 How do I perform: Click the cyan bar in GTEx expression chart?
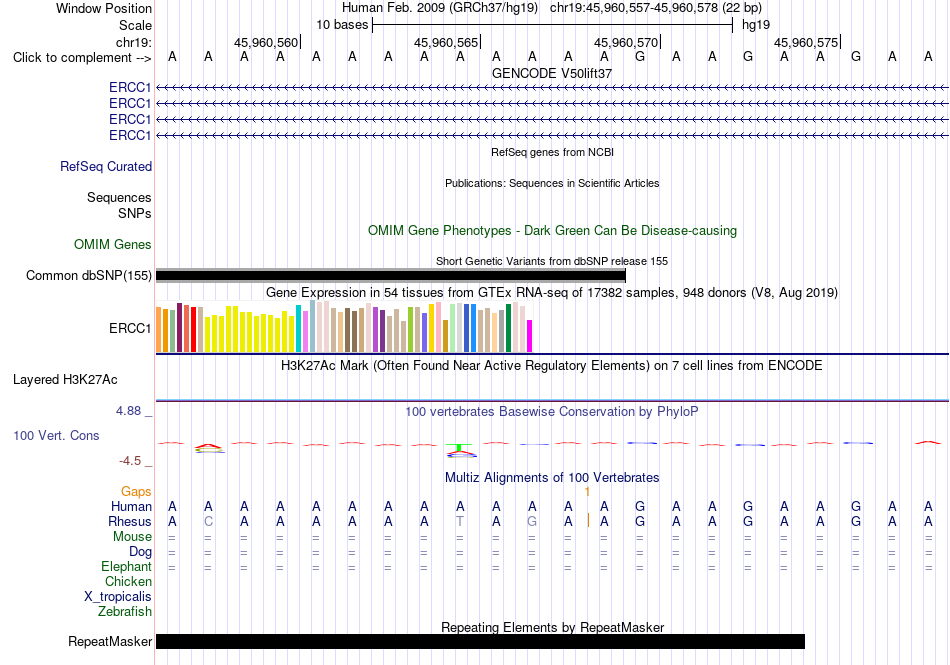299,328
